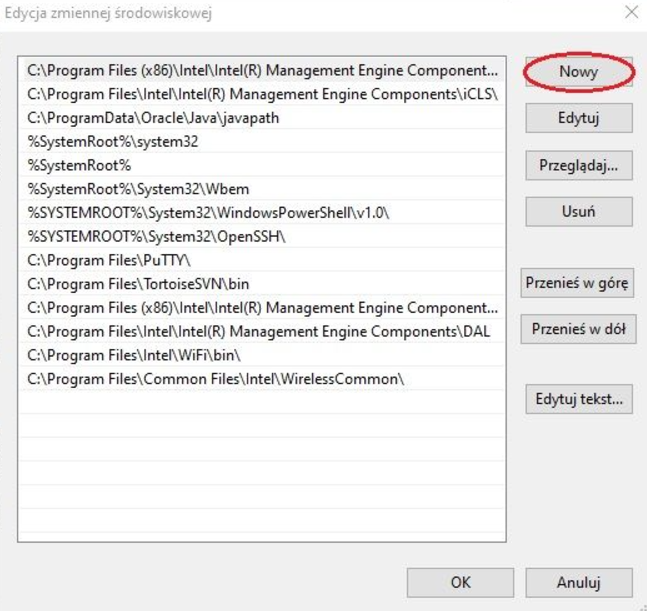Open the Przeglądaj... folder browser
Screen dimensions: 647x611
click(x=578, y=165)
